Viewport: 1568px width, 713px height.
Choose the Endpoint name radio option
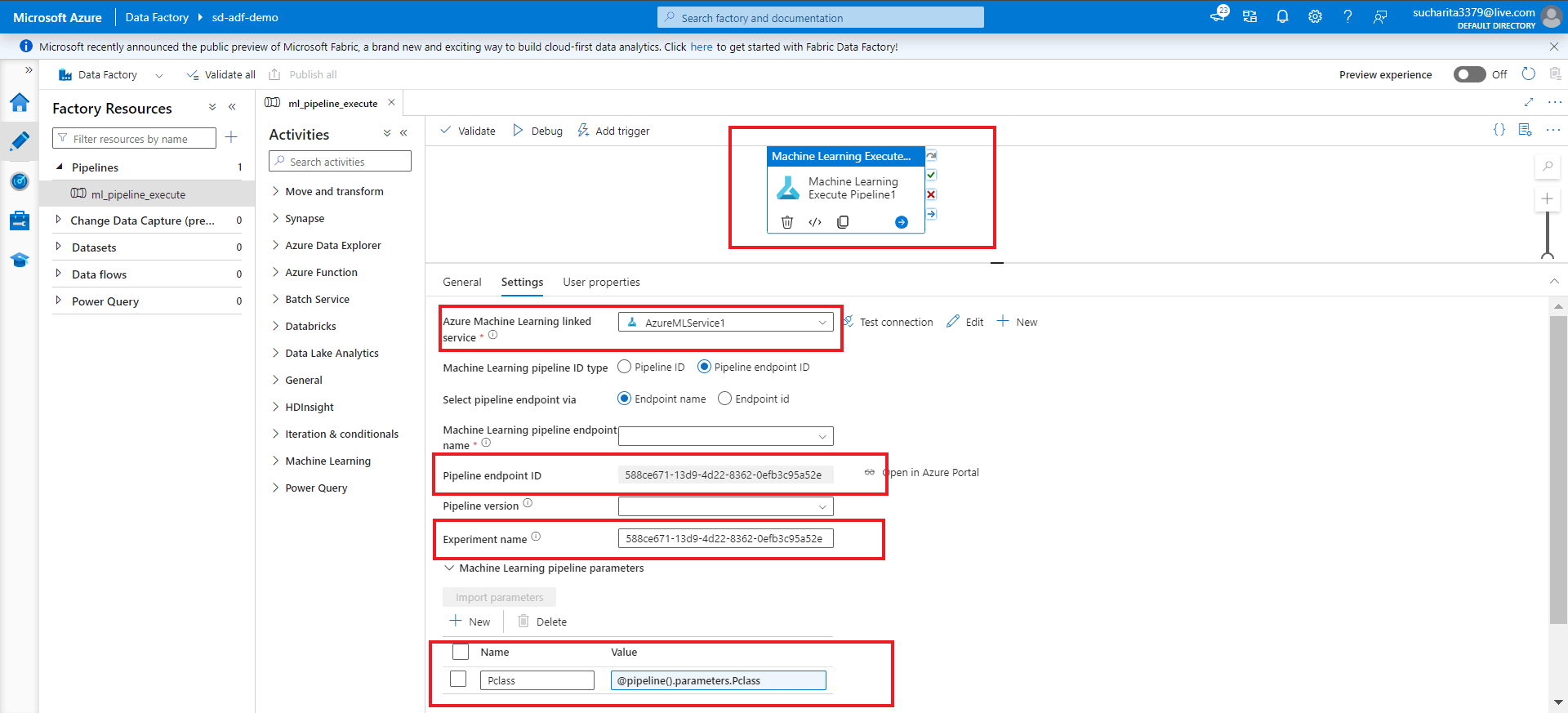pyautogui.click(x=625, y=399)
